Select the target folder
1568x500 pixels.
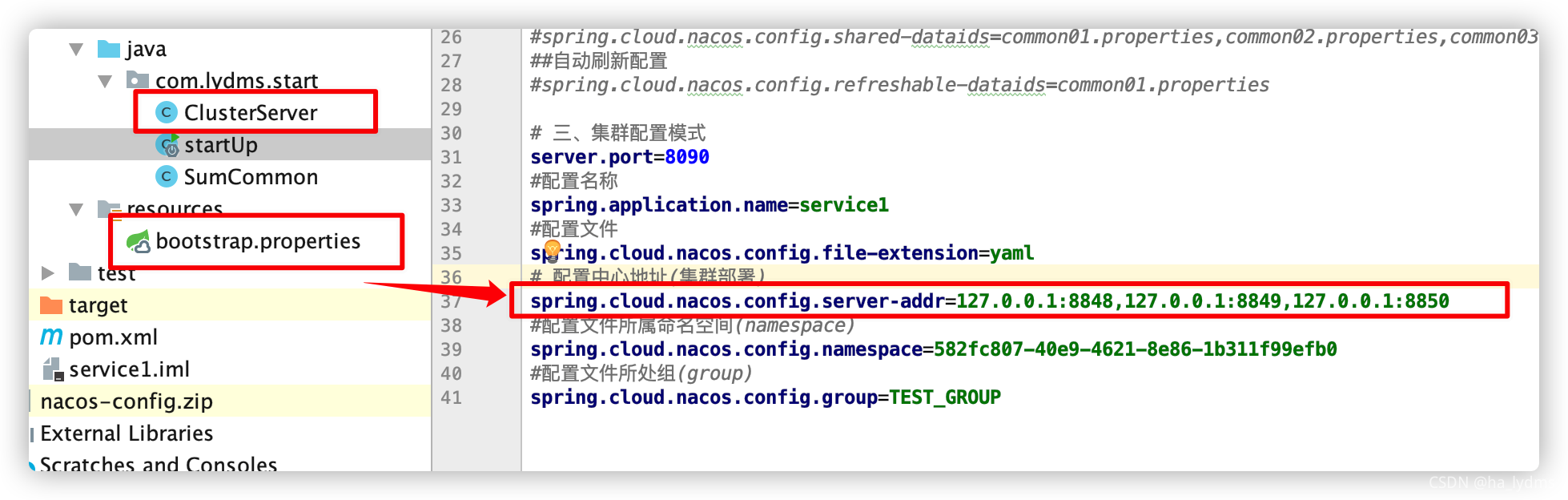[98, 305]
